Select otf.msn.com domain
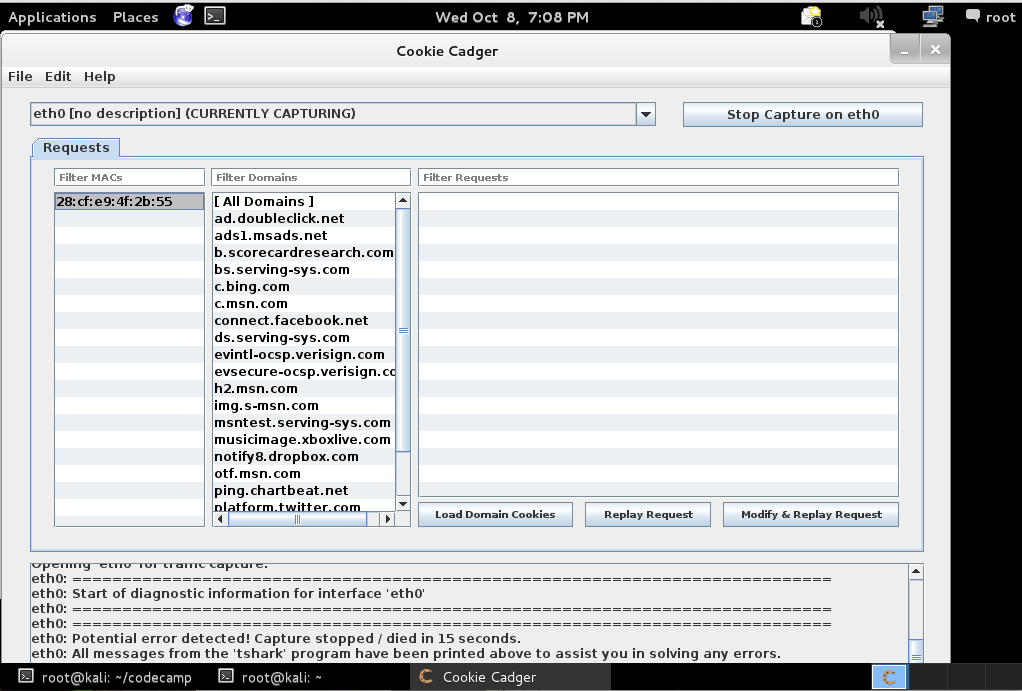1022x691 pixels. pyautogui.click(x=304, y=473)
